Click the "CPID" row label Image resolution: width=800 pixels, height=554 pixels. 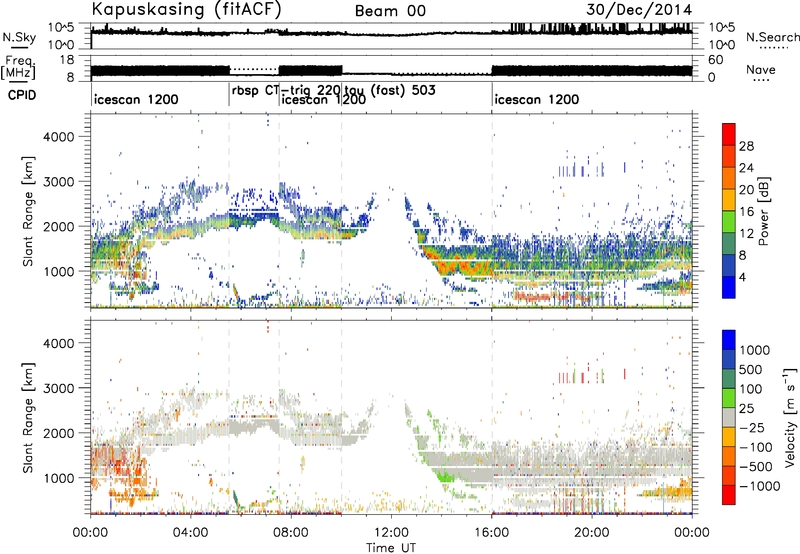(22, 95)
